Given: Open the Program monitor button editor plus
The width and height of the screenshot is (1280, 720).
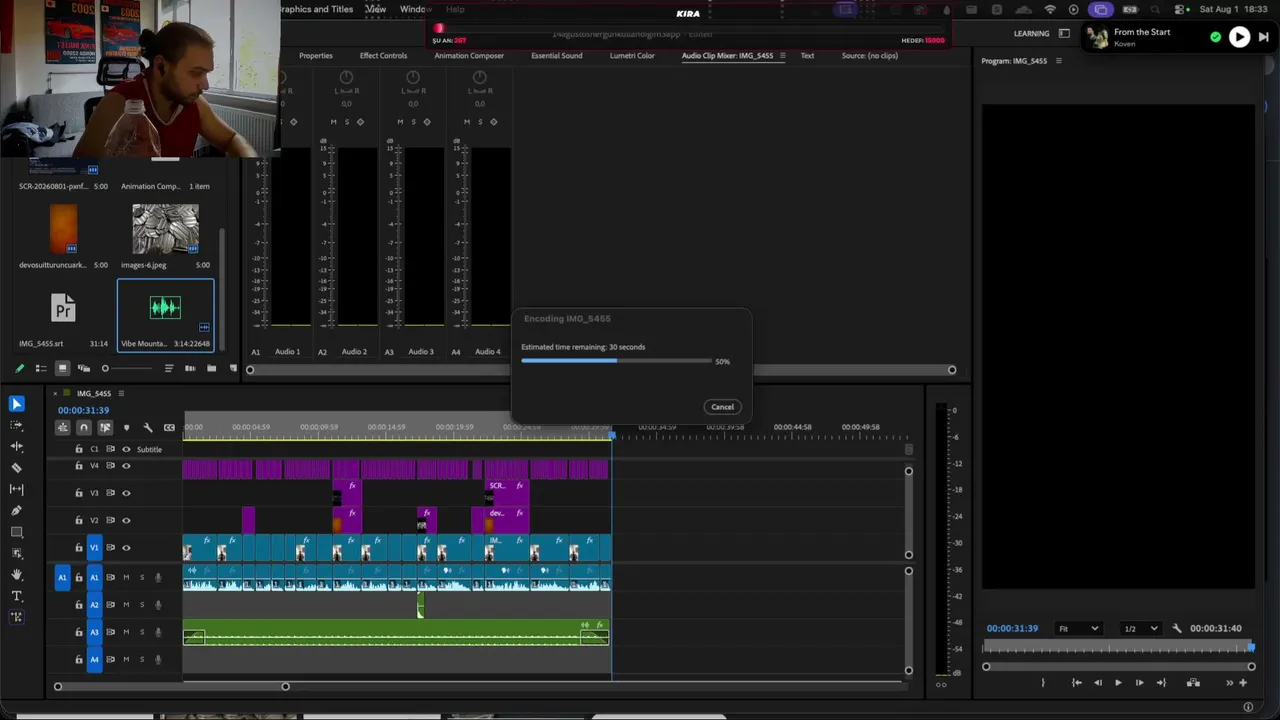Looking at the screenshot, I should [1243, 683].
